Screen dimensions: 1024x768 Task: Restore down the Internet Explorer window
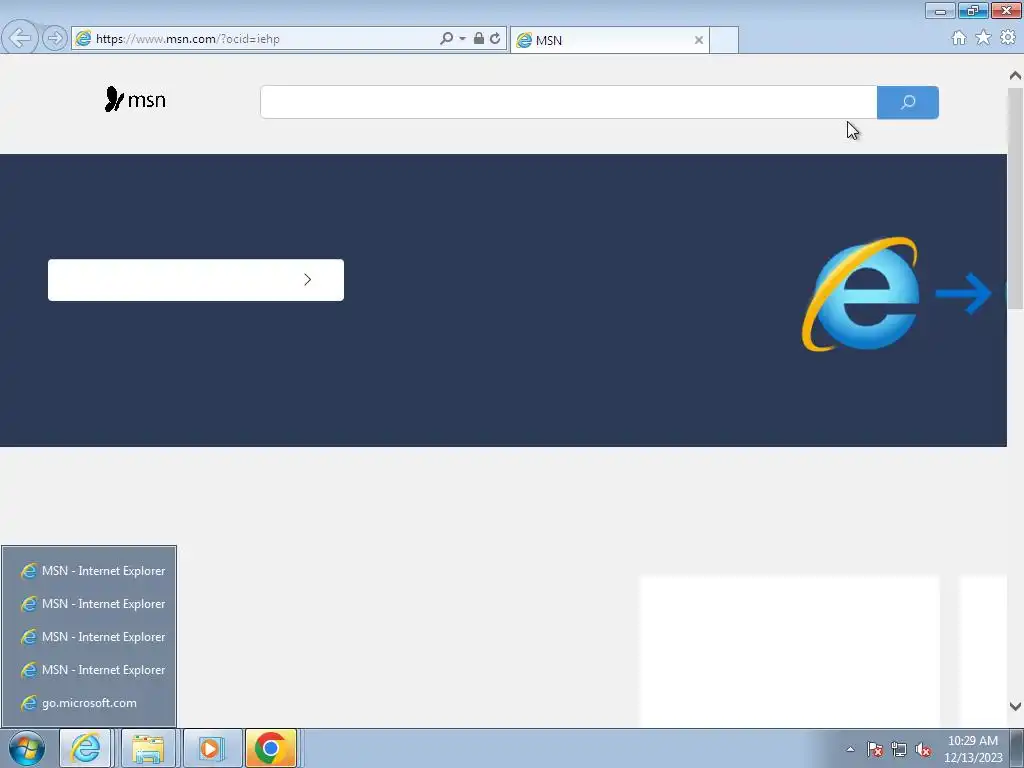973,10
